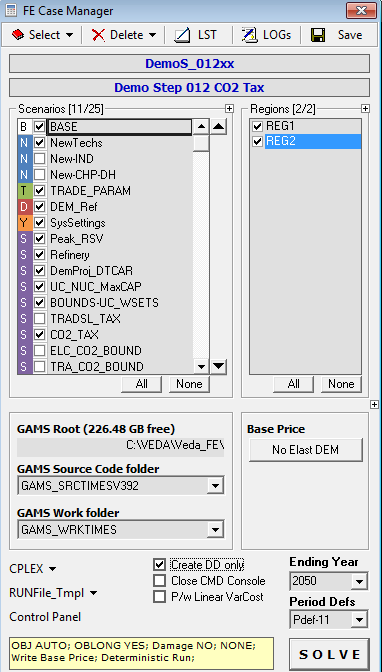Toggle the Peak_RSV checkbox

tap(39, 239)
